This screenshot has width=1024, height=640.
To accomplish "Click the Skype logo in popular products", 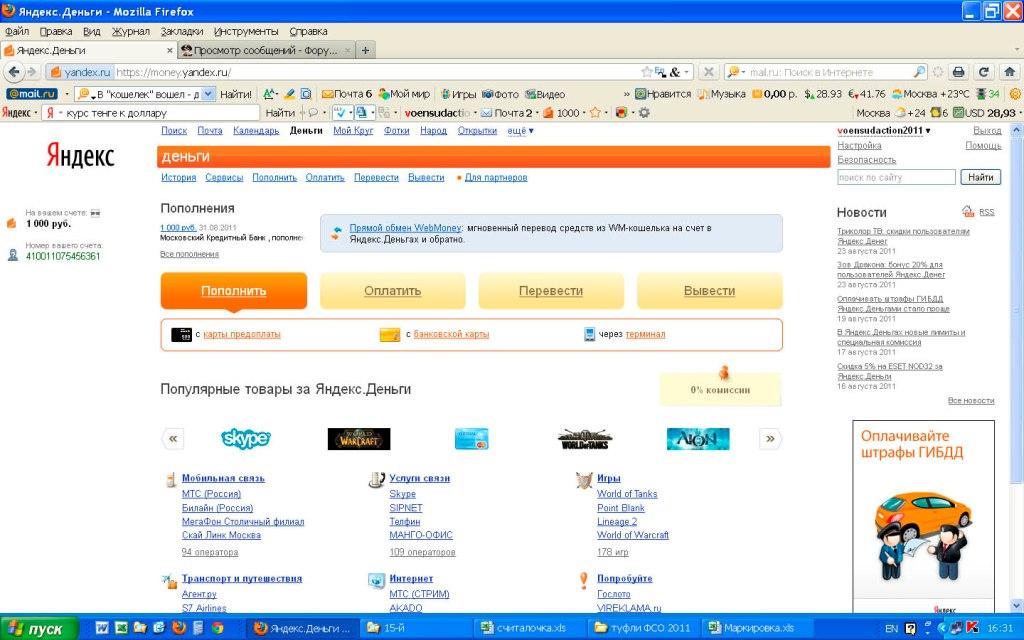I will [245, 438].
